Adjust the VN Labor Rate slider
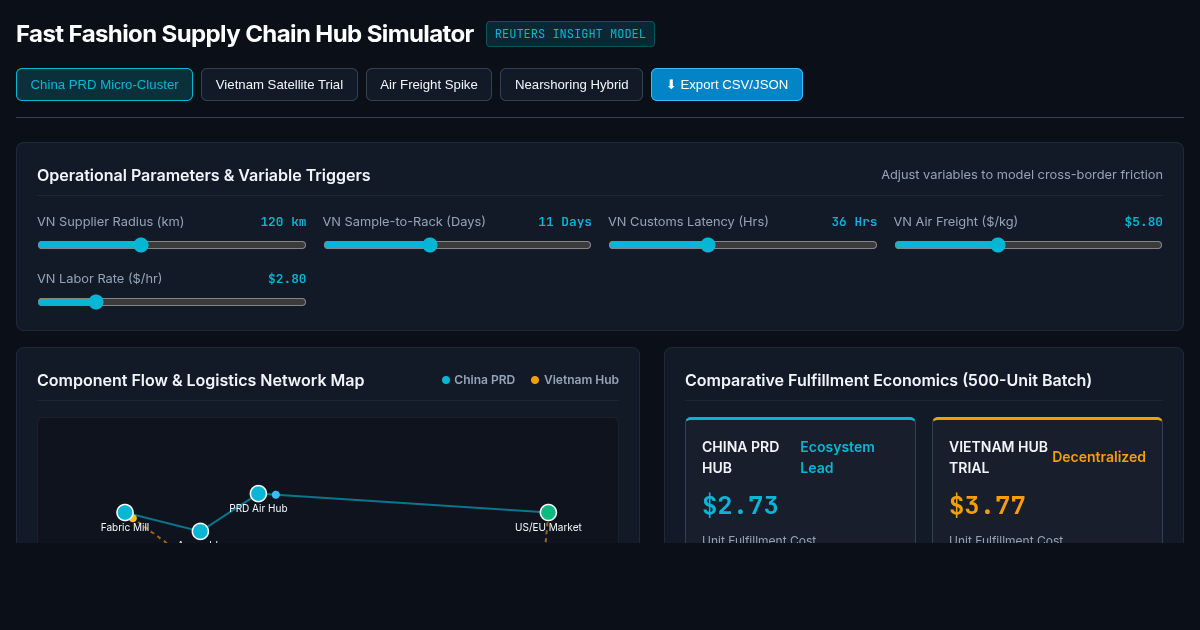This screenshot has width=1200, height=630. pyautogui.click(x=172, y=302)
